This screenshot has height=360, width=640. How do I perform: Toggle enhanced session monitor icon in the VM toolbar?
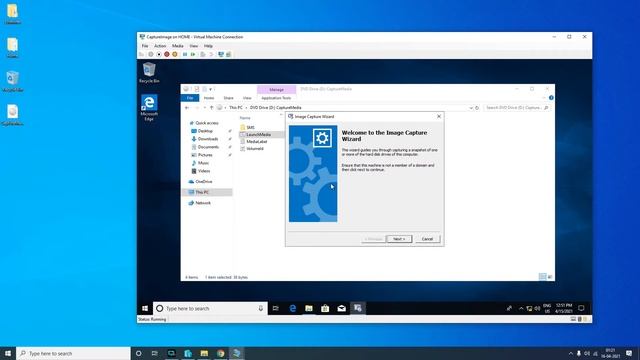coord(221,54)
